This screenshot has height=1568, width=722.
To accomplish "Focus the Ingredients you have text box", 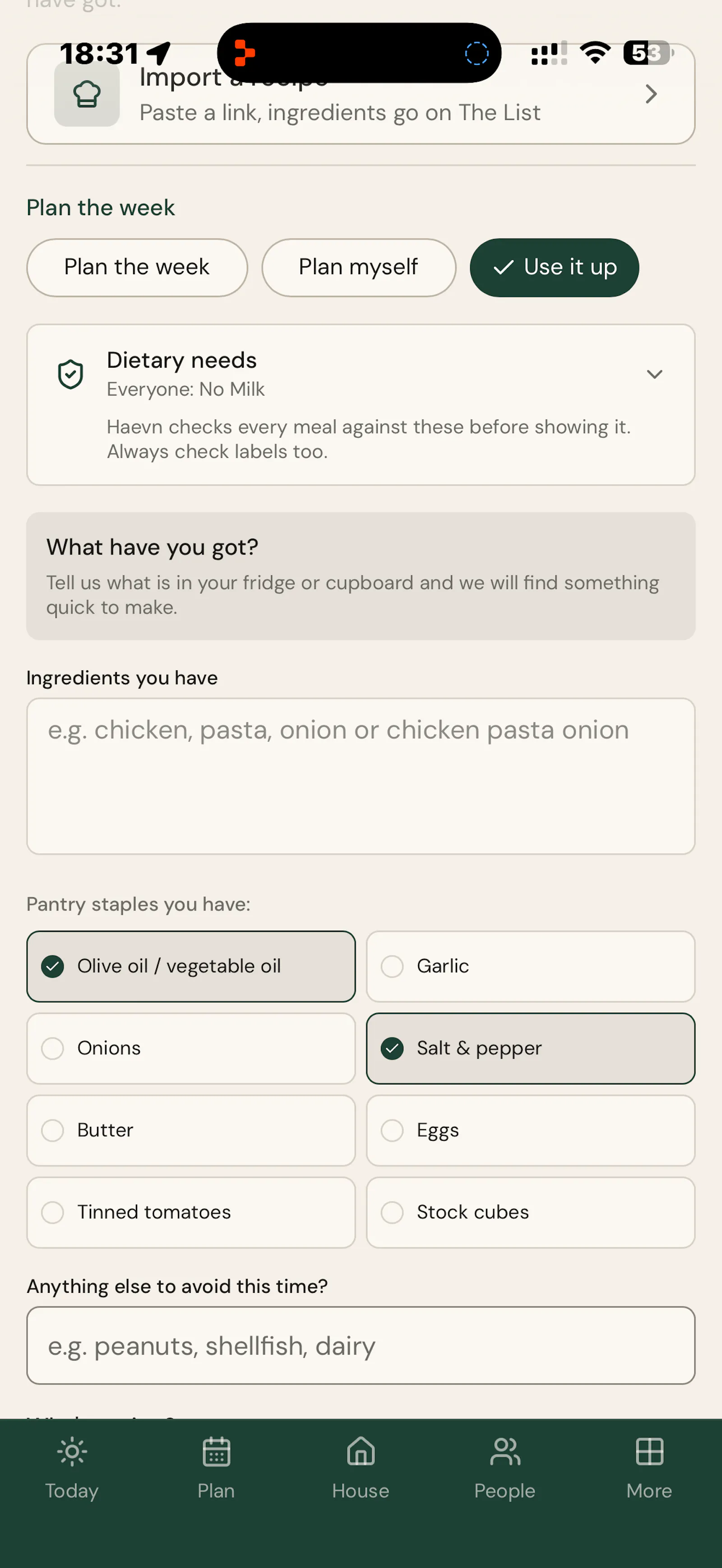I will [x=361, y=776].
